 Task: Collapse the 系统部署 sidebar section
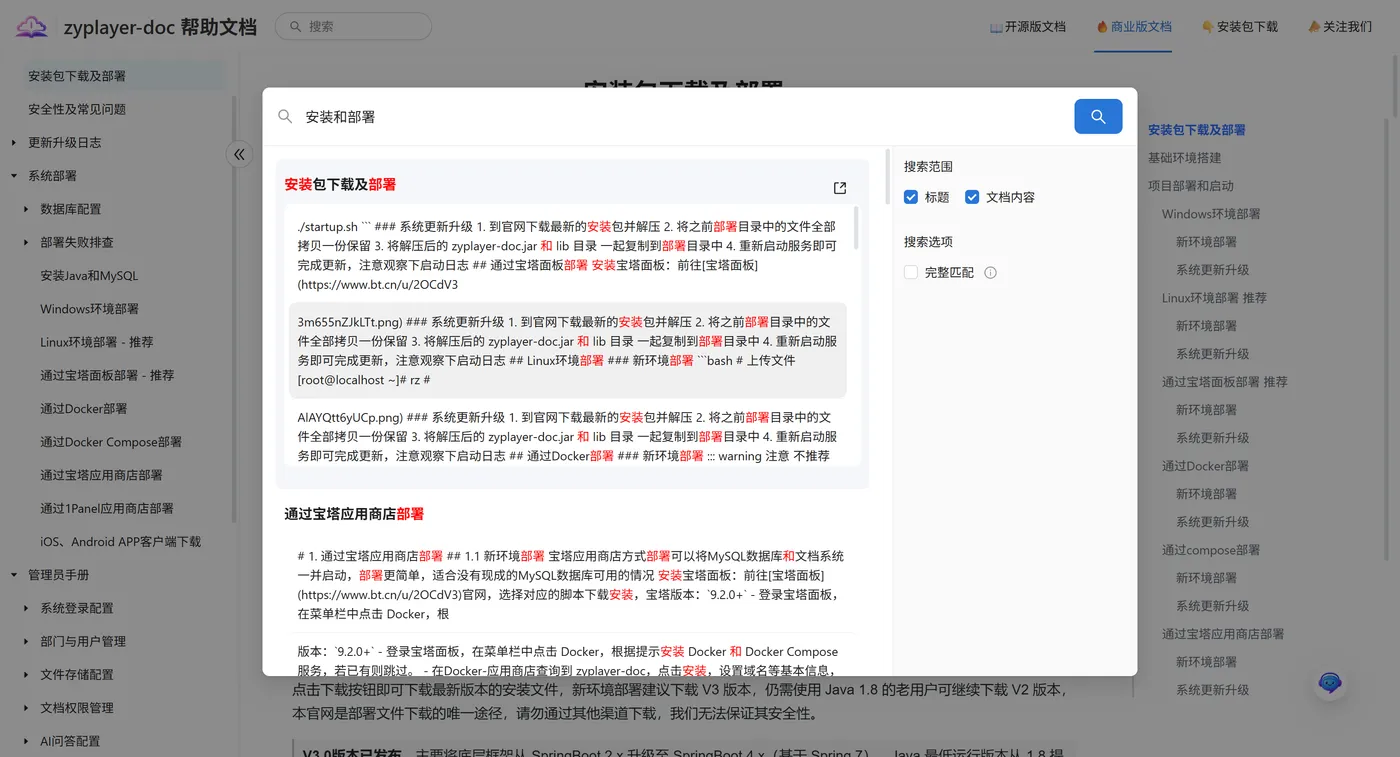pos(14,176)
